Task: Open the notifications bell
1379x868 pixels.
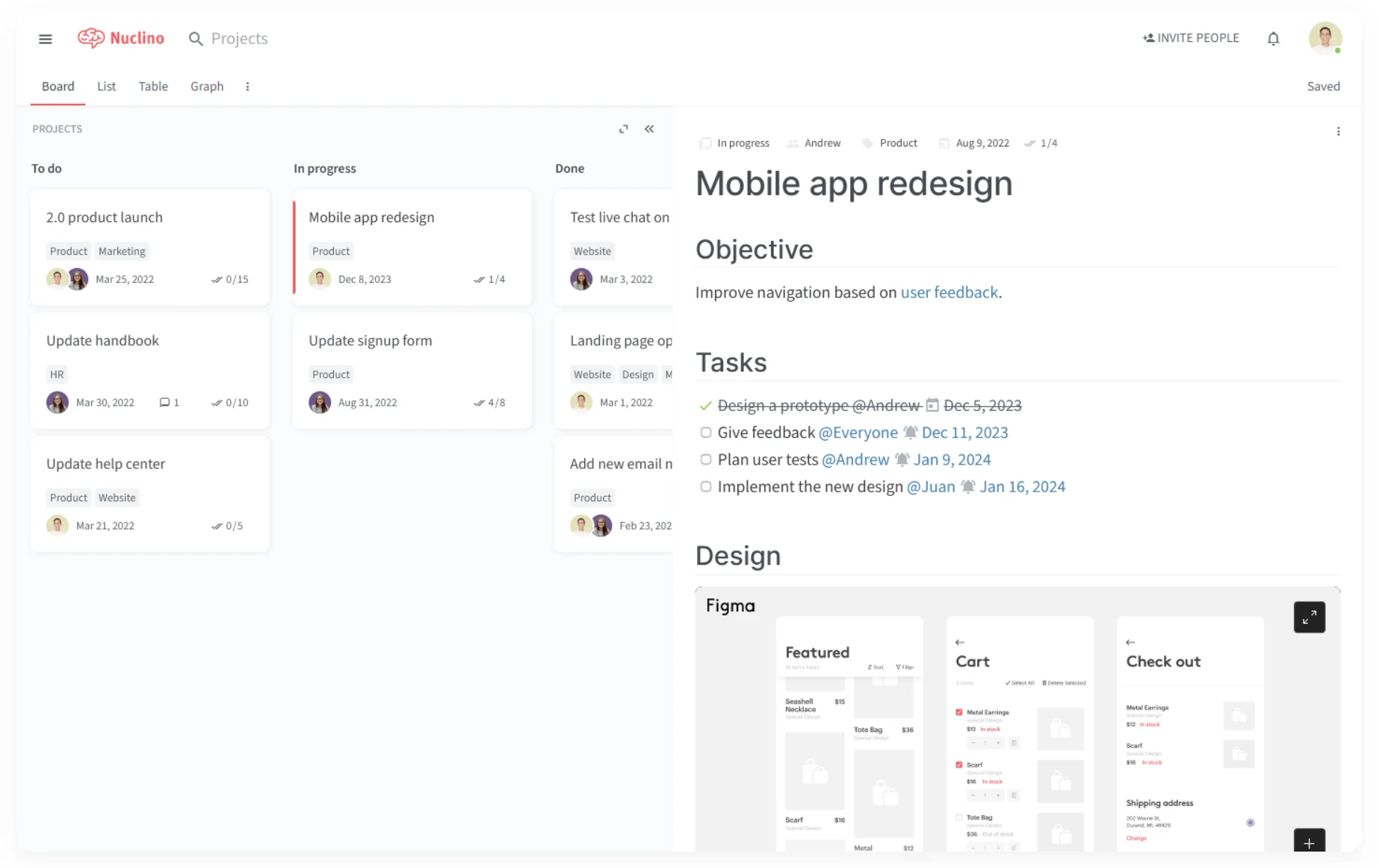Action: 1273,39
